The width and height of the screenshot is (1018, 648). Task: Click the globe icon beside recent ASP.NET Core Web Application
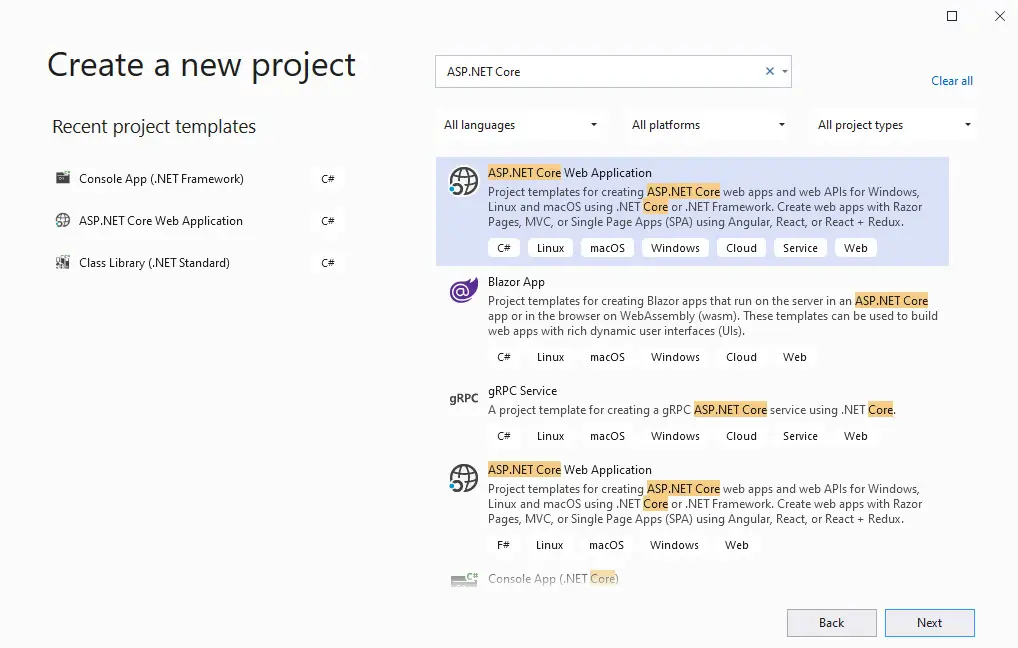click(x=63, y=220)
